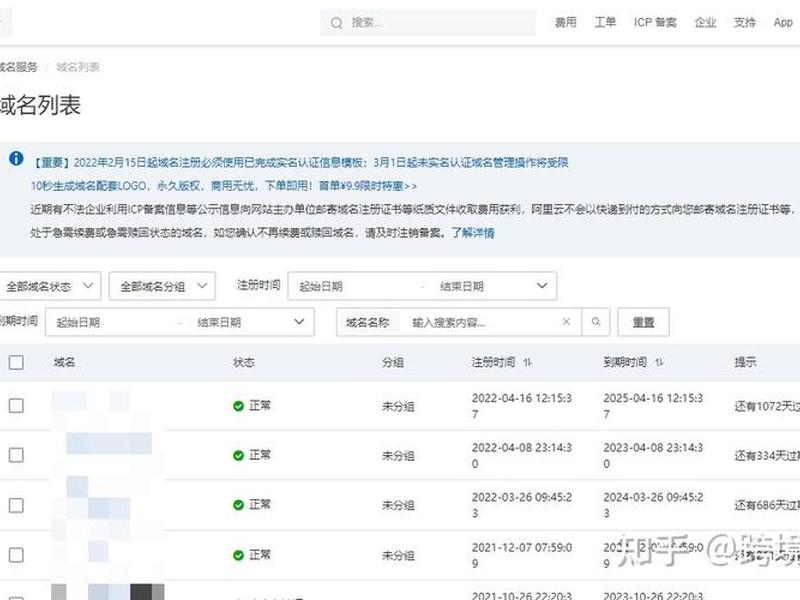The image size is (800, 600).
Task: Open the 全部域名分组 dropdown
Action: click(x=162, y=286)
